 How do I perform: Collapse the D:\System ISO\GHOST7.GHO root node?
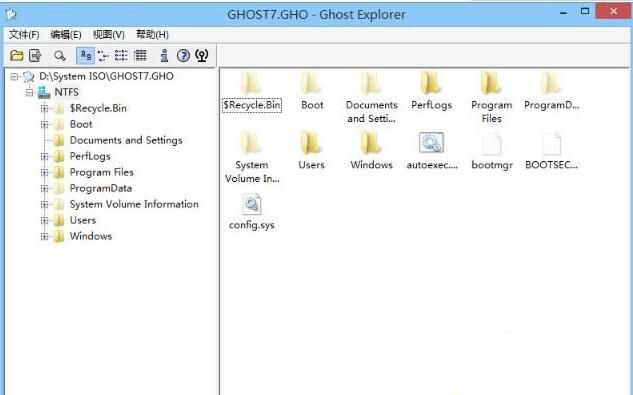(14, 76)
